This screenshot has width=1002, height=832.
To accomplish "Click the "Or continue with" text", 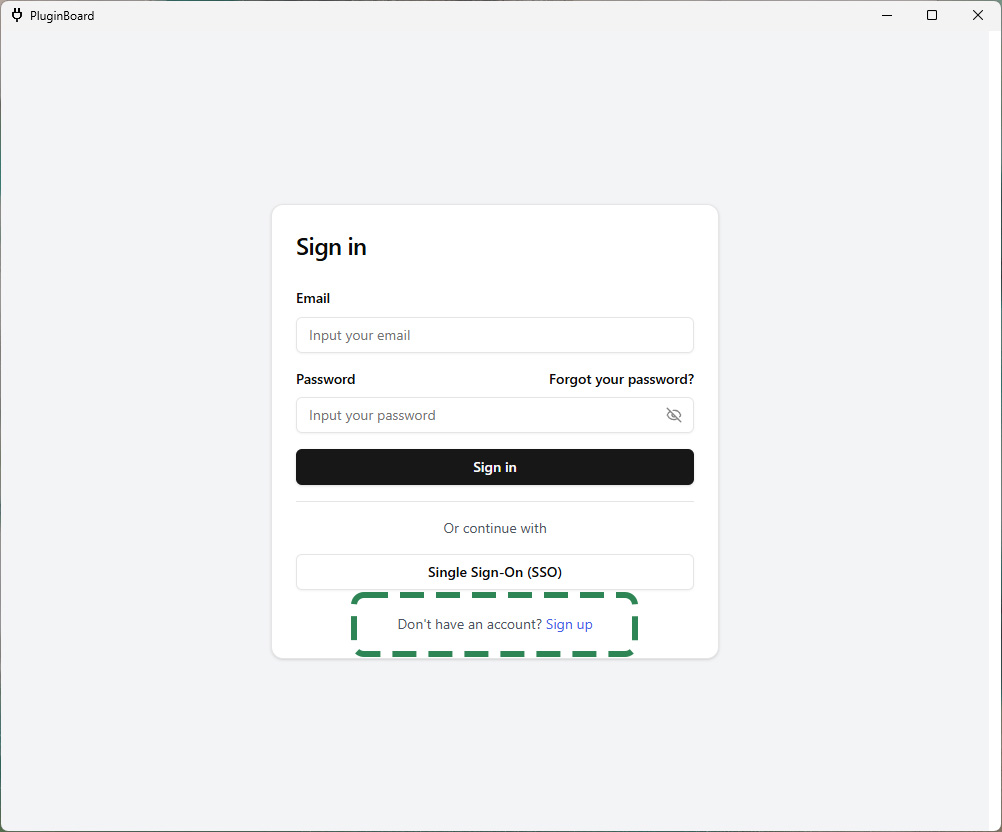I will 495,528.
